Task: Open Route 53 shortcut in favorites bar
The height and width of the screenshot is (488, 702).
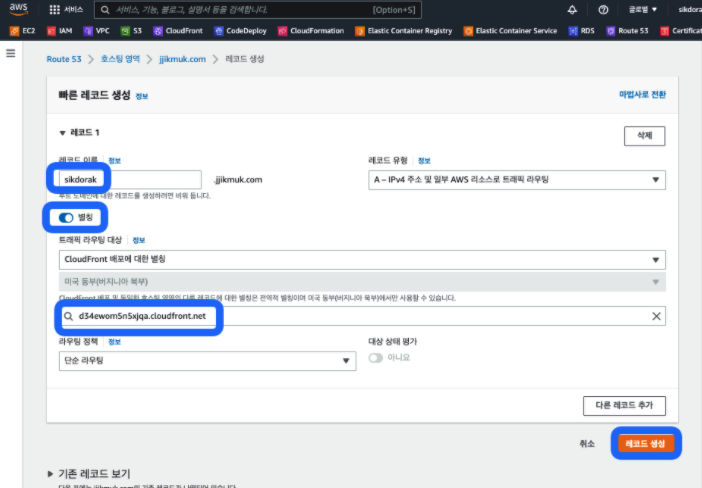Action: tap(627, 31)
